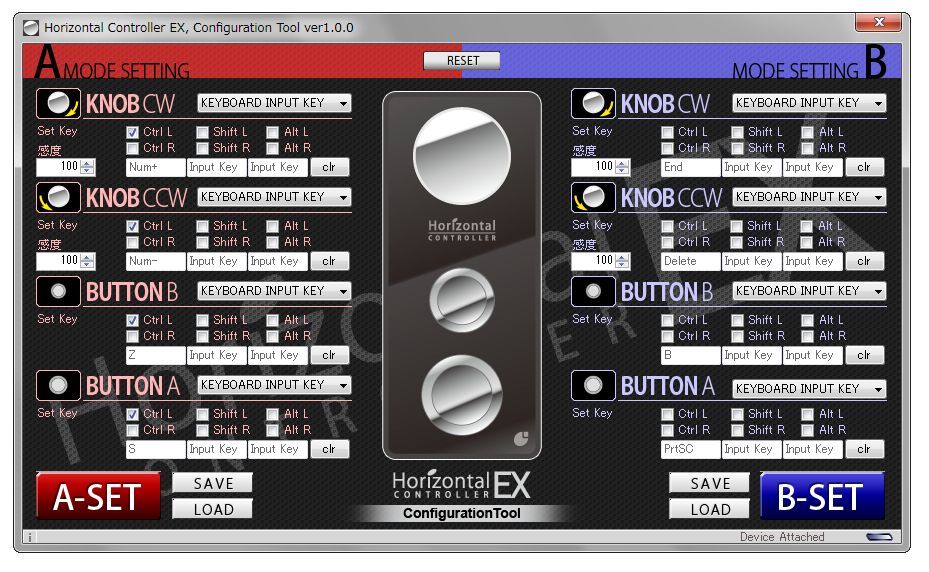Increase A-mode KNOB CW sensitivity stepper

(x=87, y=163)
